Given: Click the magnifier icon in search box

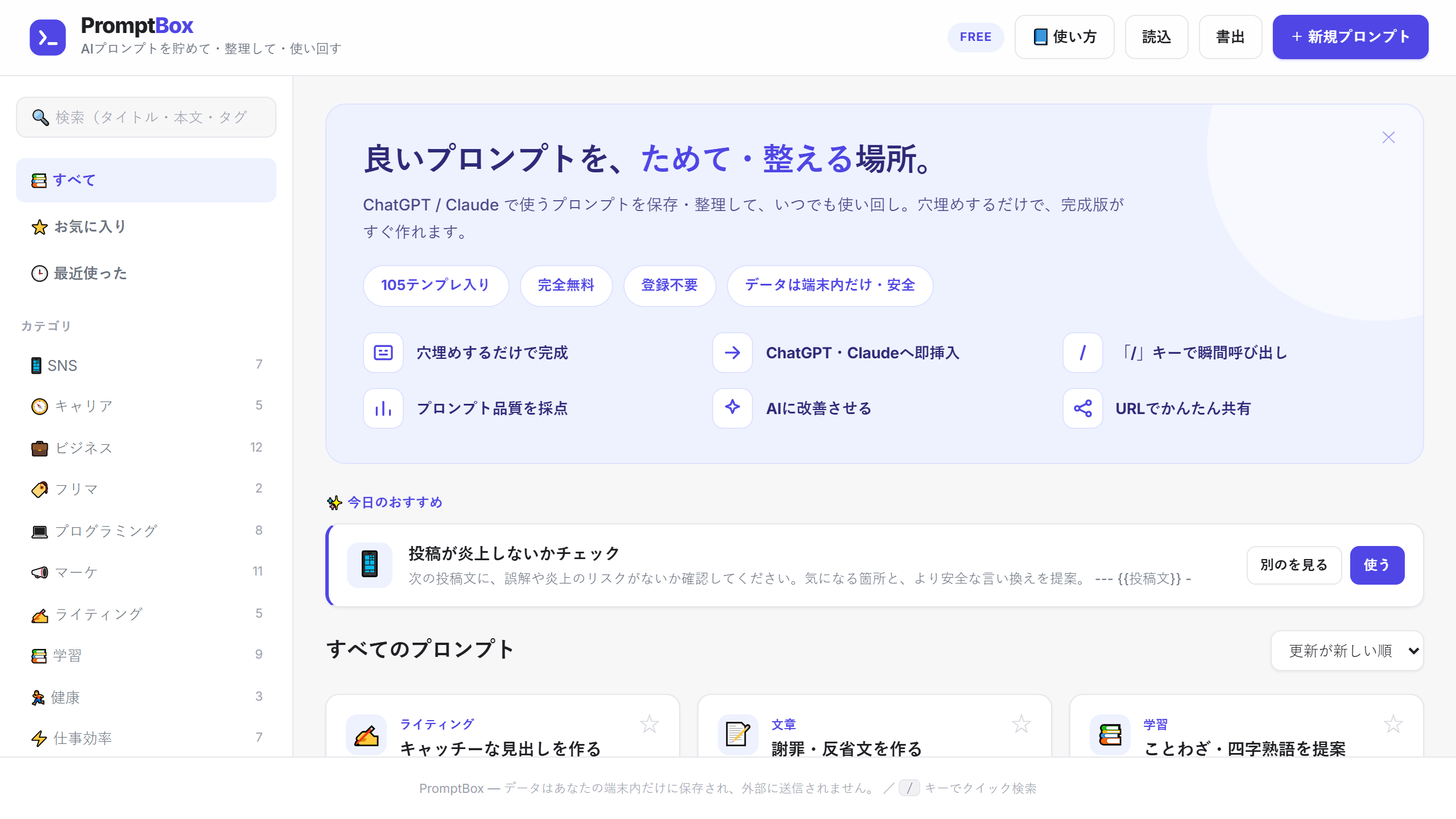Looking at the screenshot, I should (40, 117).
